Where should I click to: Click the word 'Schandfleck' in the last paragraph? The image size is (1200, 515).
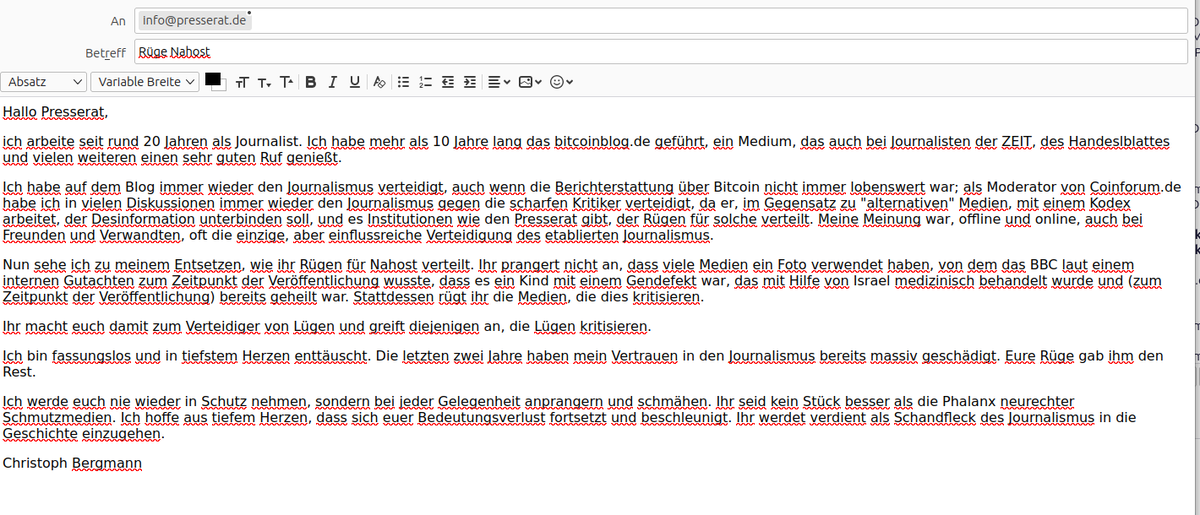(x=935, y=419)
